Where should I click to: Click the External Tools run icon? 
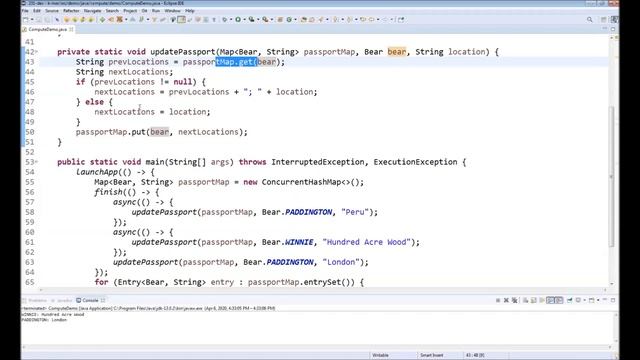(265, 19)
